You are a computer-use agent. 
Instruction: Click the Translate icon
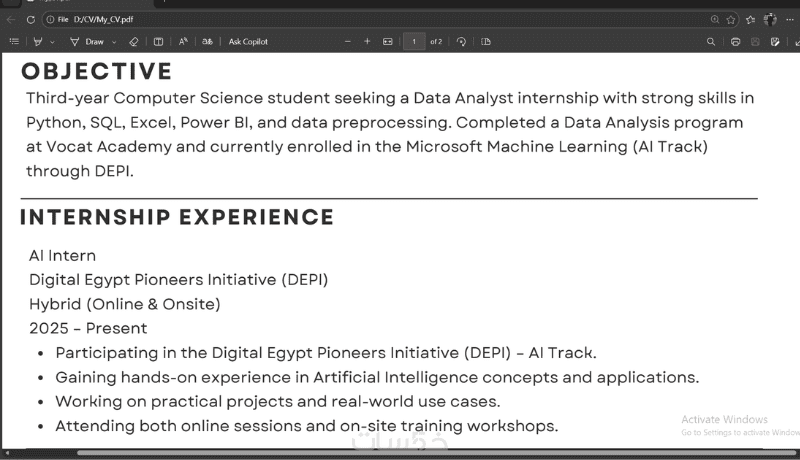(x=207, y=42)
